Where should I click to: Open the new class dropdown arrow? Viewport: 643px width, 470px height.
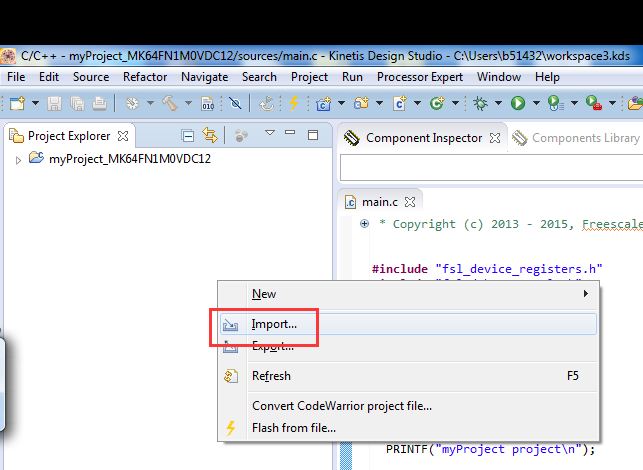(x=455, y=103)
